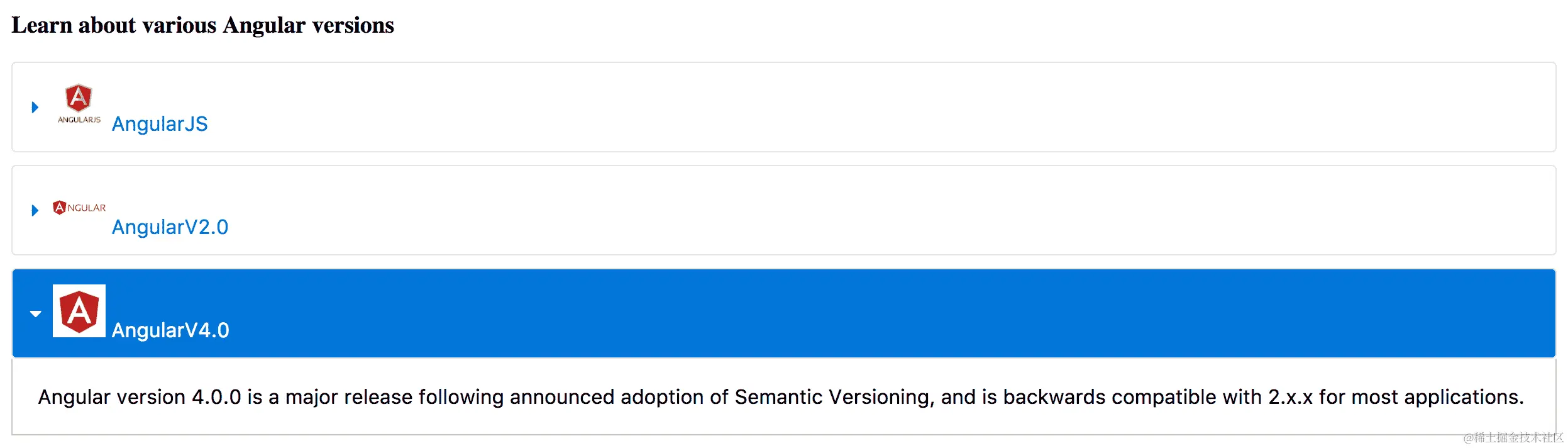
Task: Click the "Learn about various Angular versions" heading
Action: 202,25
